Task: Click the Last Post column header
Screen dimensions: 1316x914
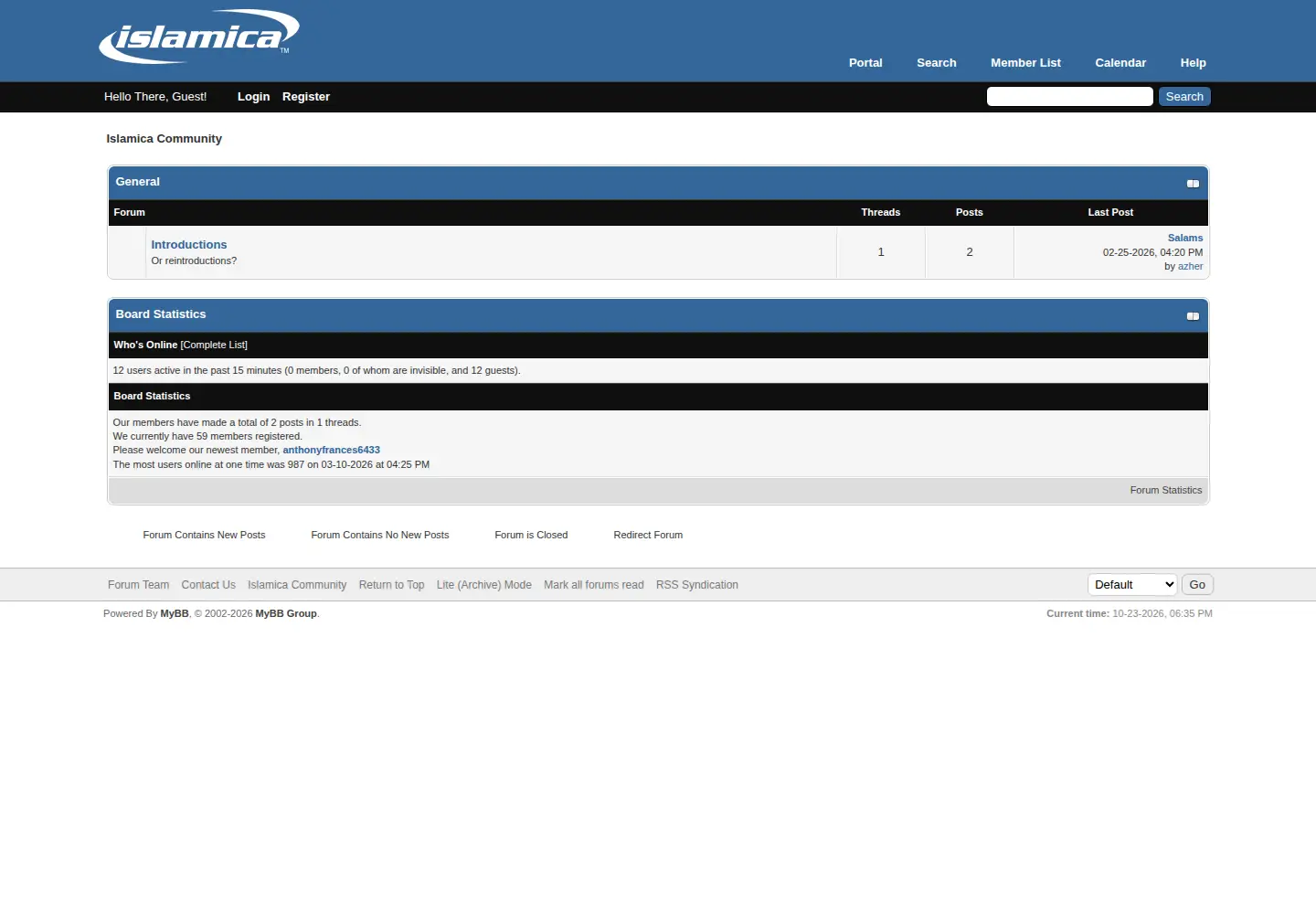Action: [1110, 213]
